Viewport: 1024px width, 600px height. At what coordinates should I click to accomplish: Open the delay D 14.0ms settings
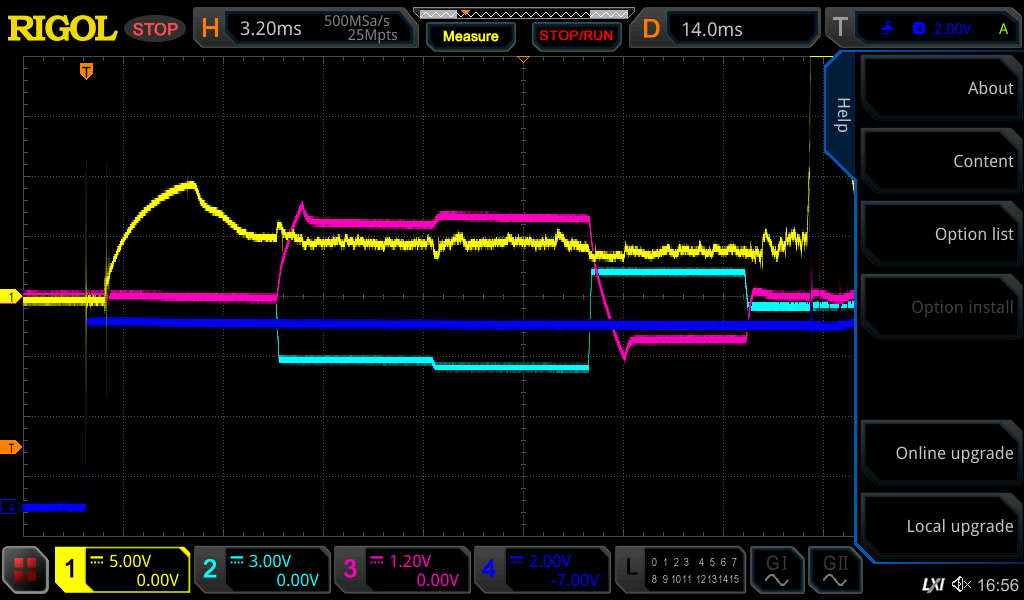pyautogui.click(x=728, y=29)
